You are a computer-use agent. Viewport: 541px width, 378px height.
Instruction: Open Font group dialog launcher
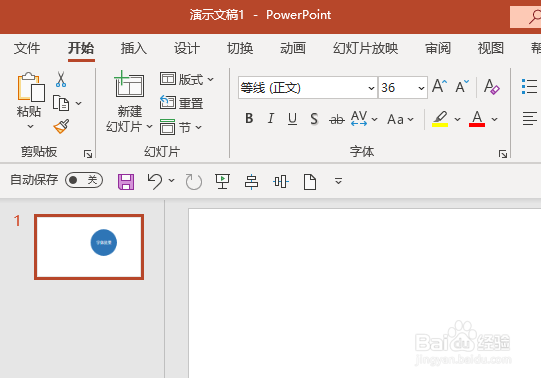[503, 154]
